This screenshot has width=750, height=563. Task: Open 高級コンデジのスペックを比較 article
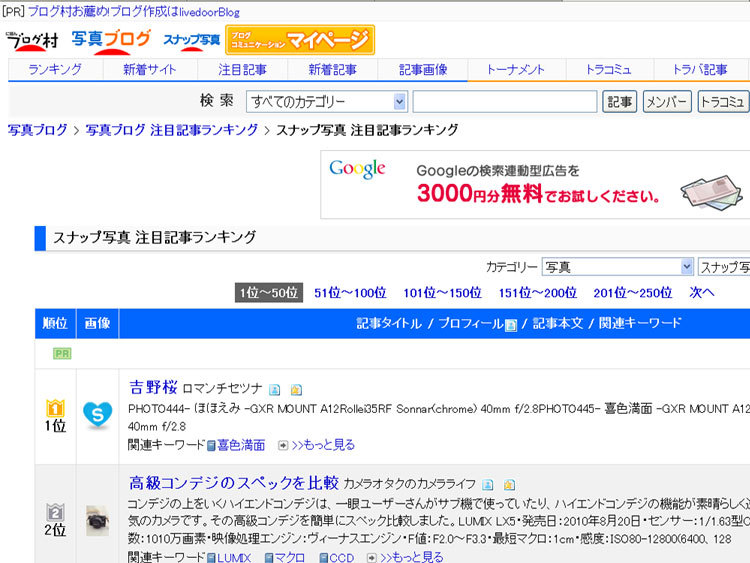click(x=234, y=483)
